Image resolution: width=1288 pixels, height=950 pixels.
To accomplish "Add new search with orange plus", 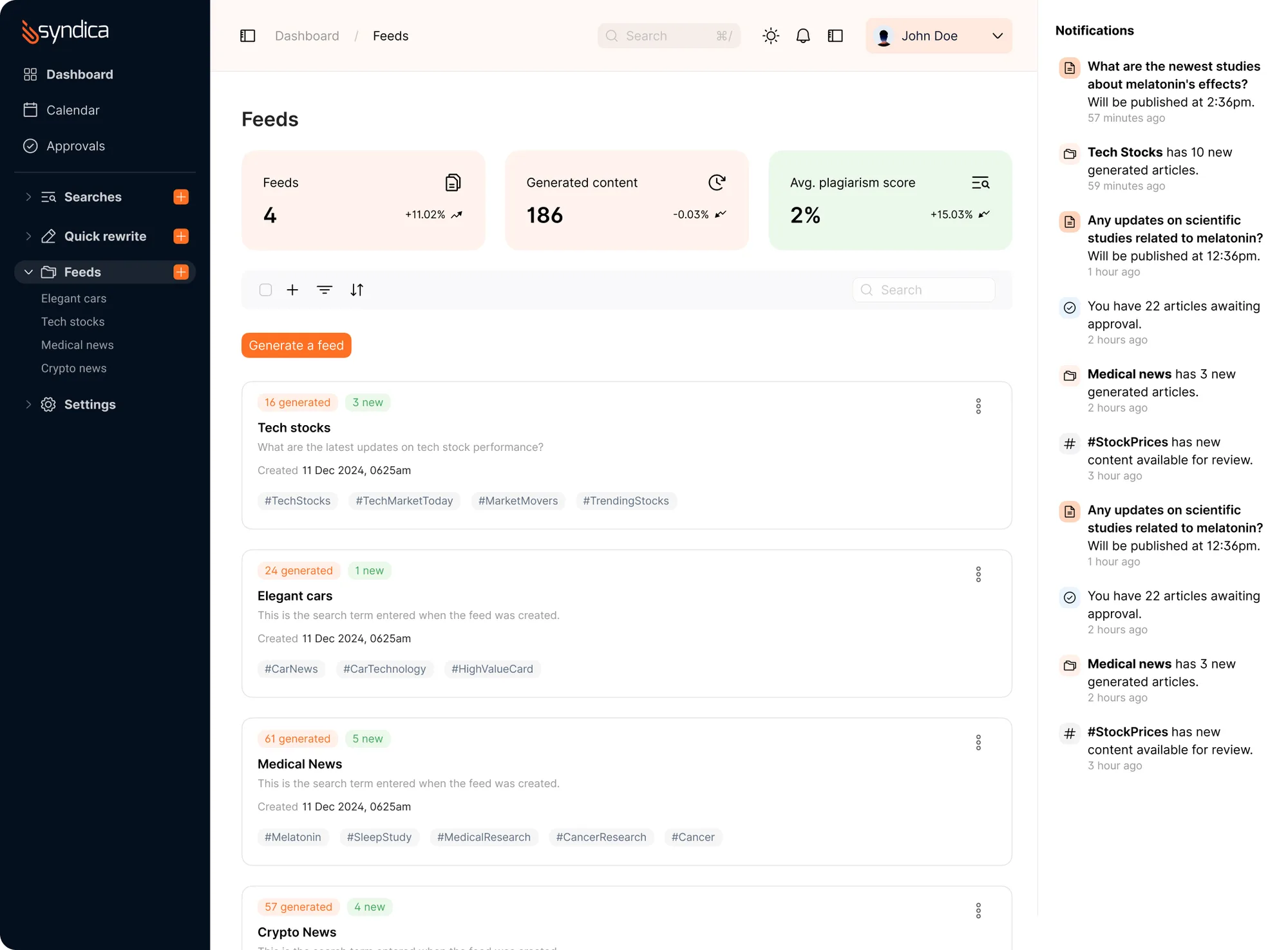I will click(x=181, y=197).
